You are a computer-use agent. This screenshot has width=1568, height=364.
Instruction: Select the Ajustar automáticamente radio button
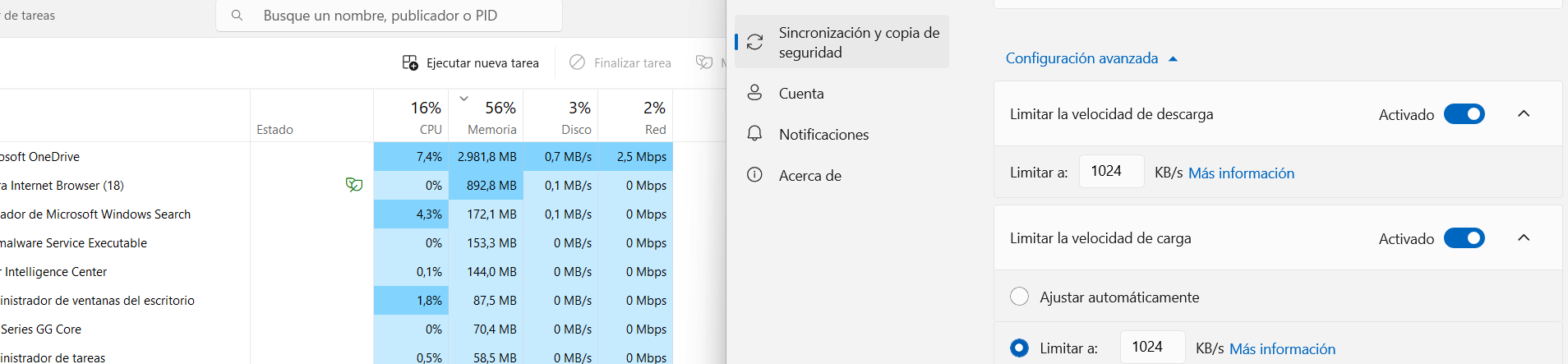[1019, 297]
